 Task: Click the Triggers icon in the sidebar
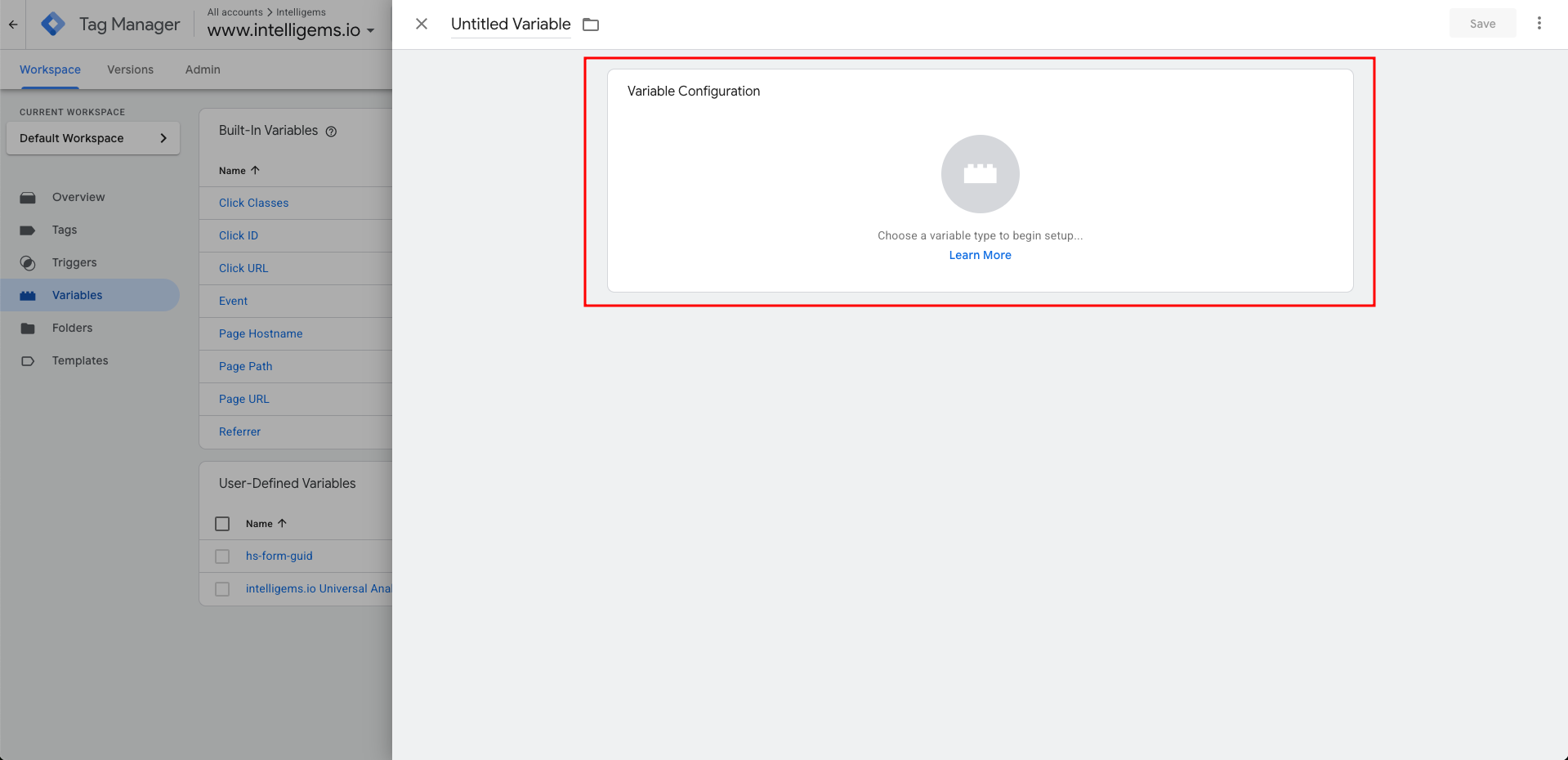point(28,263)
